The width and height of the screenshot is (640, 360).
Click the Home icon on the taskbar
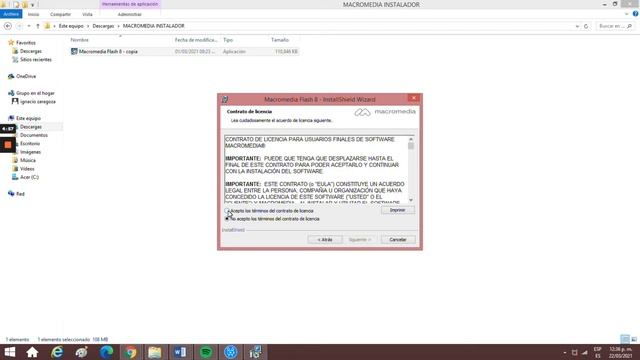[32, 352]
